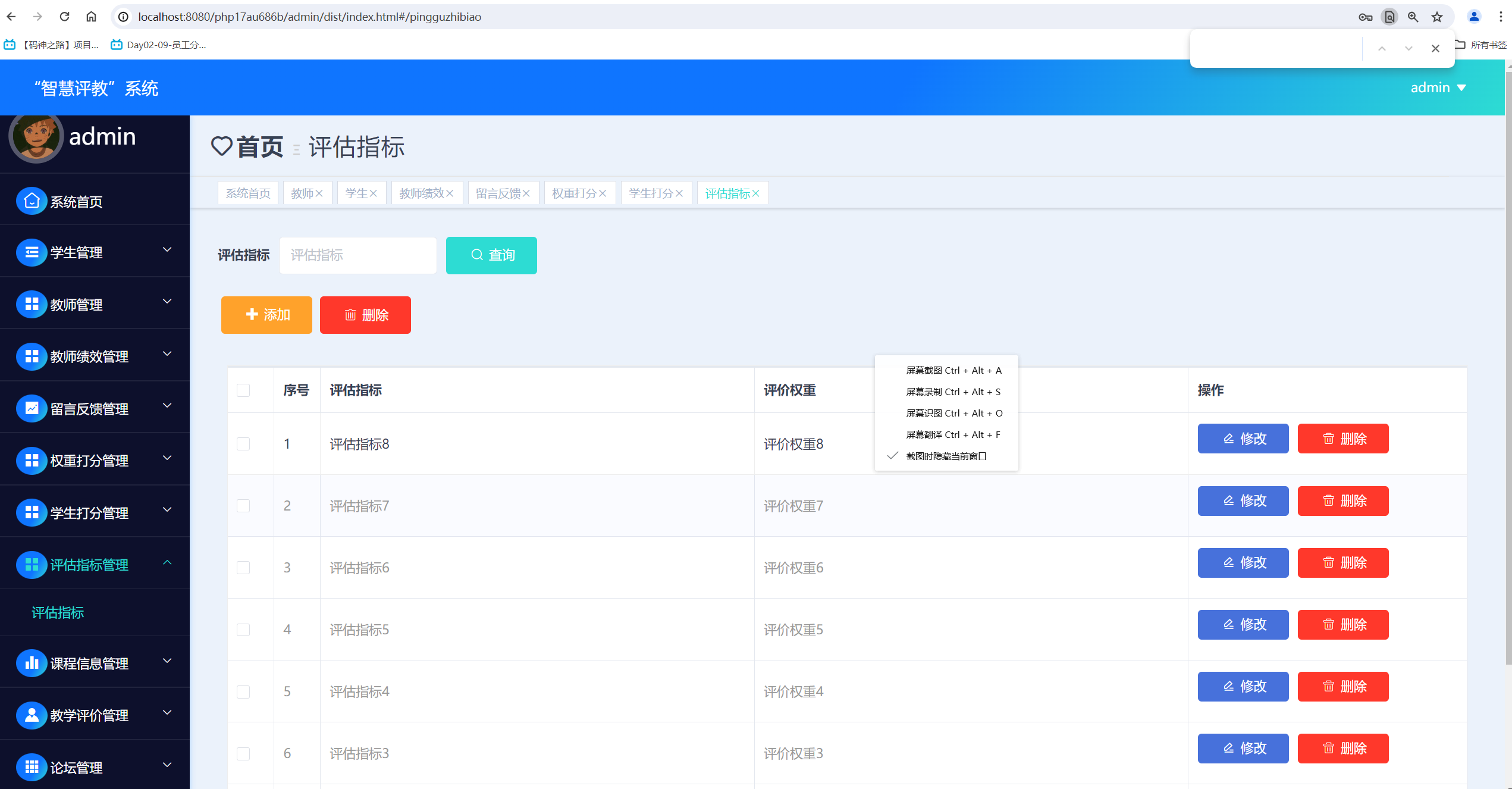Check the row for 评估指标5
Screen dimensions: 1512x789
point(243,630)
